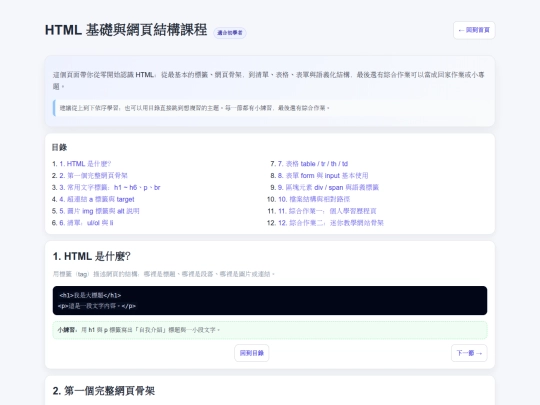This screenshot has width=540, height=405.
Task: Click the section heading 2. 第一個完整網頁骨架
Action: [x=104, y=391]
